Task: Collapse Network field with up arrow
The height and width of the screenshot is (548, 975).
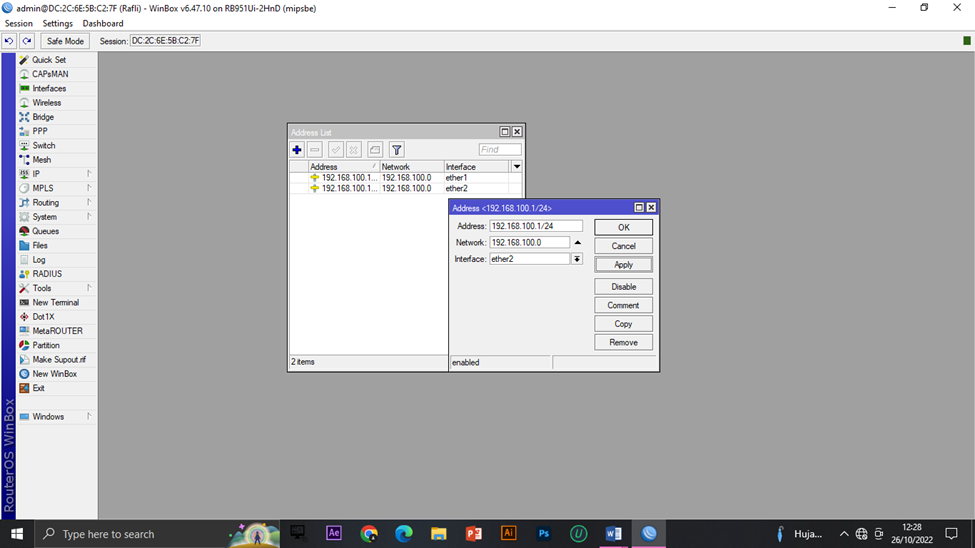Action: pos(578,243)
